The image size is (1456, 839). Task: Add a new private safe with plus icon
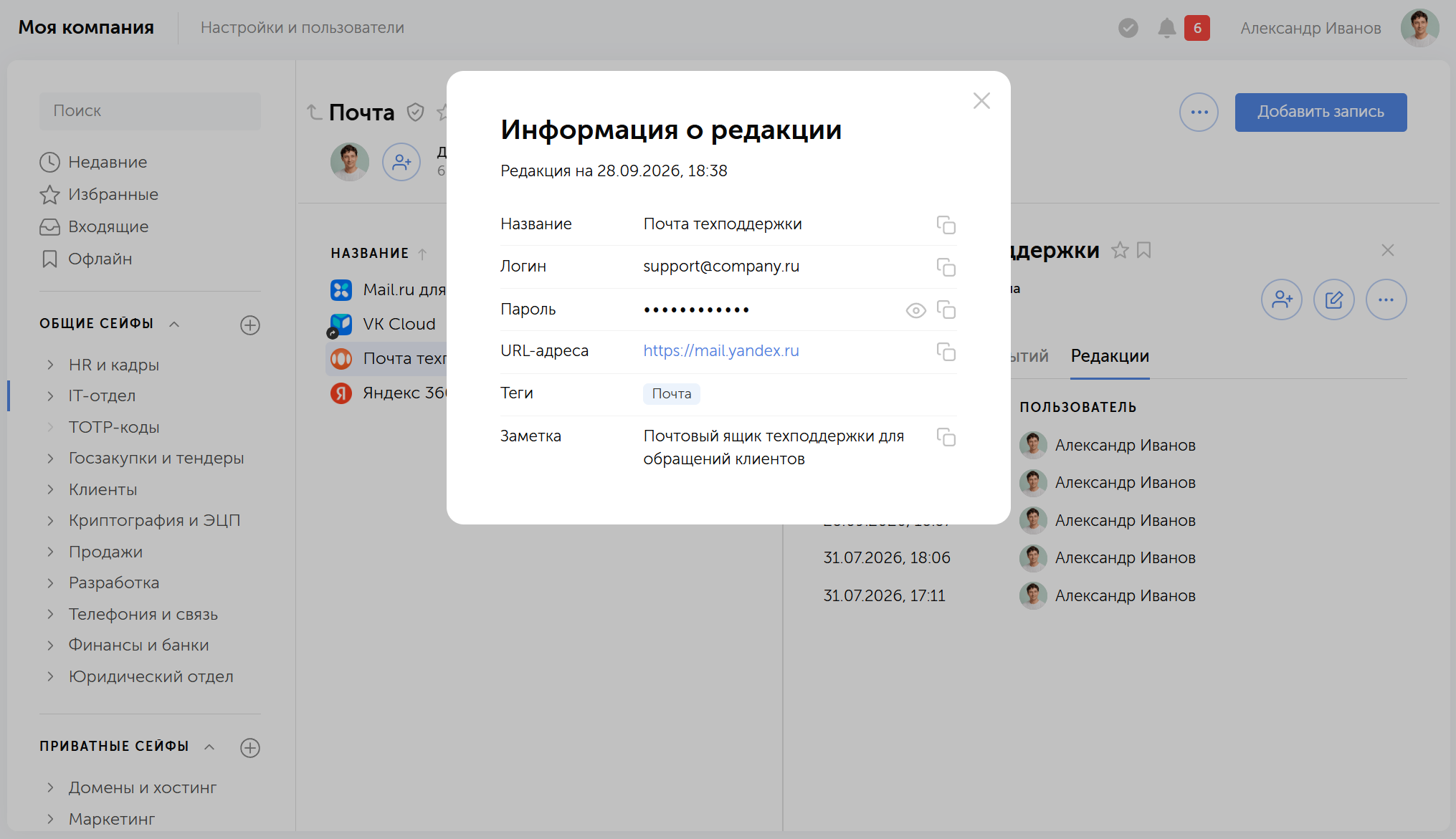[250, 748]
